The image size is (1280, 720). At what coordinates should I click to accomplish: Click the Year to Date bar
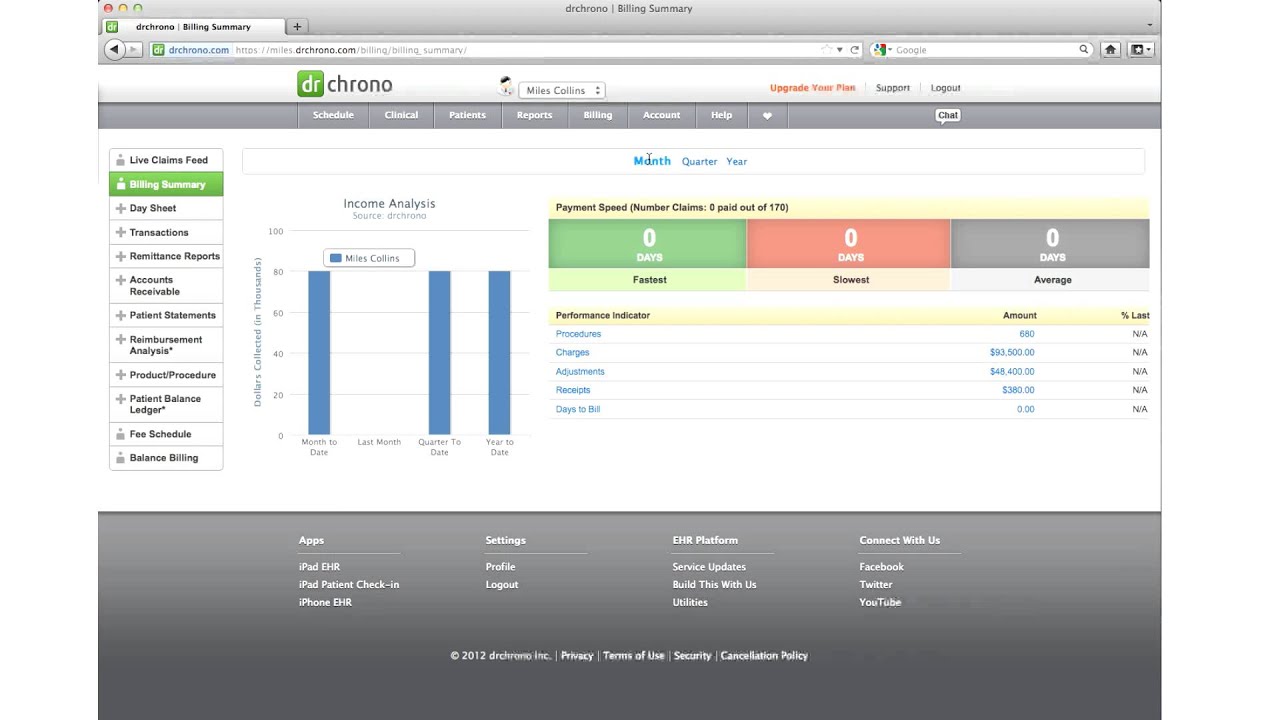[x=499, y=353]
